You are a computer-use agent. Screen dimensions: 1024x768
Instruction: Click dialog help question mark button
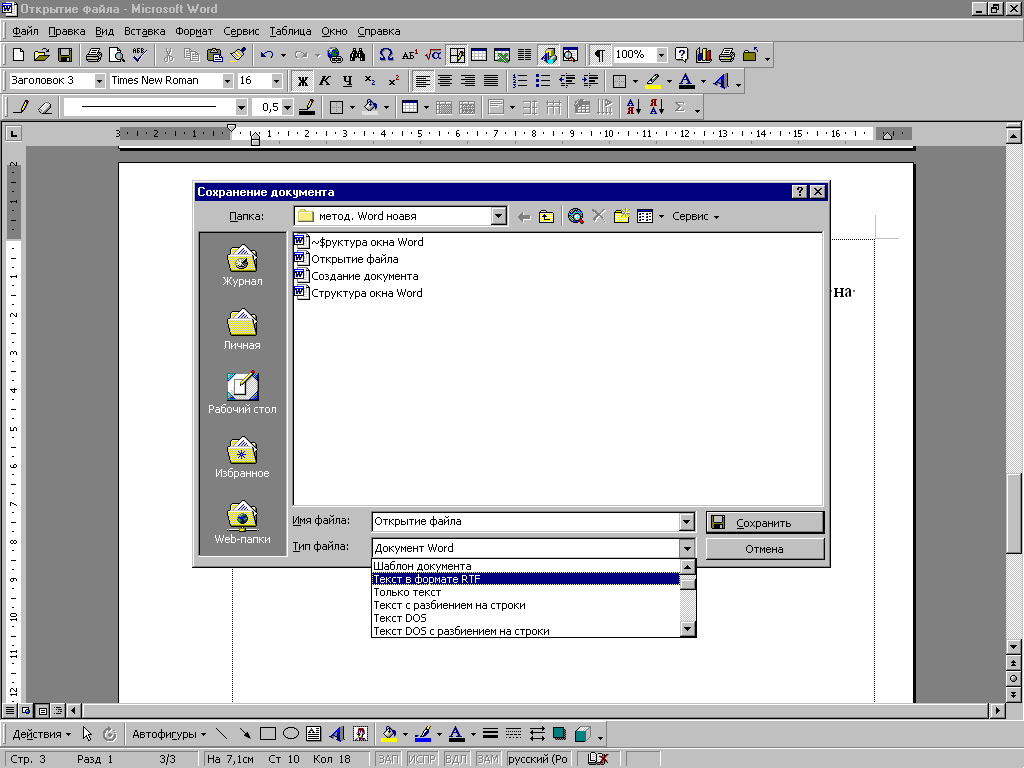799,191
